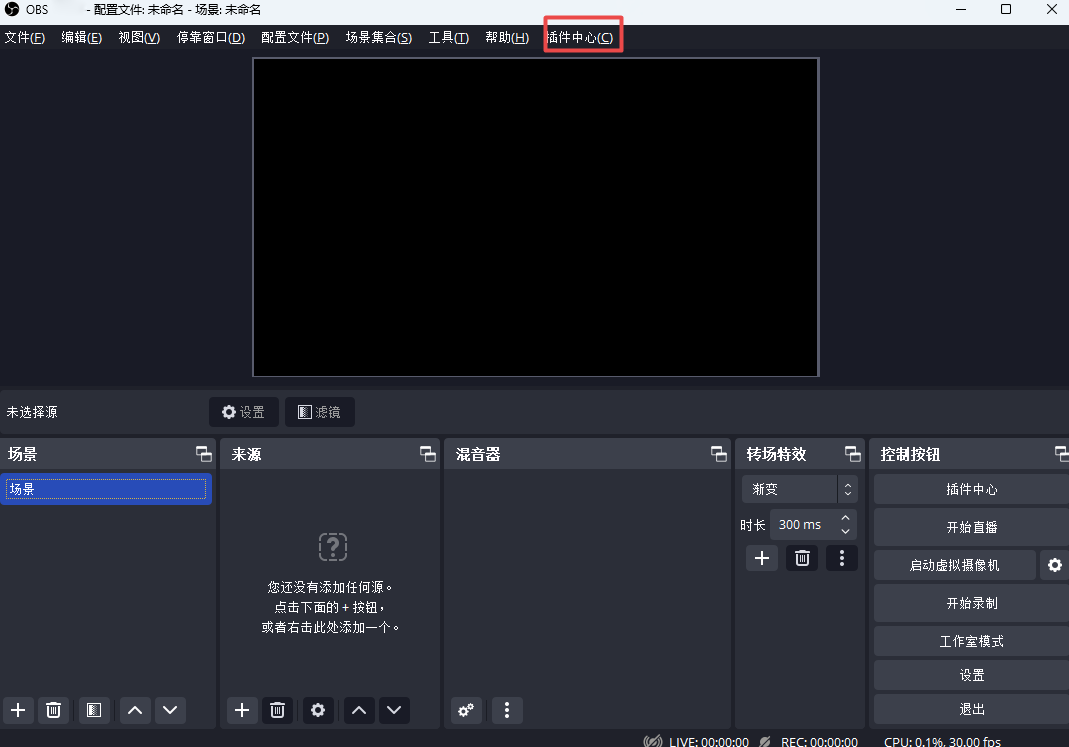1069x747 pixels.
Task: Undock the 控制按钮 panel
Action: (x=1062, y=454)
